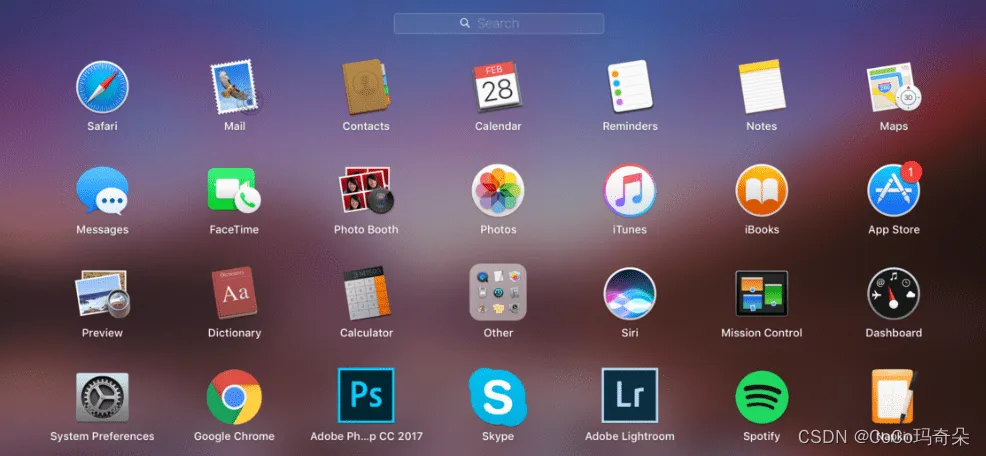Screen dimensions: 986x456
Task: Activate Siri from Launchpad
Action: [629, 294]
